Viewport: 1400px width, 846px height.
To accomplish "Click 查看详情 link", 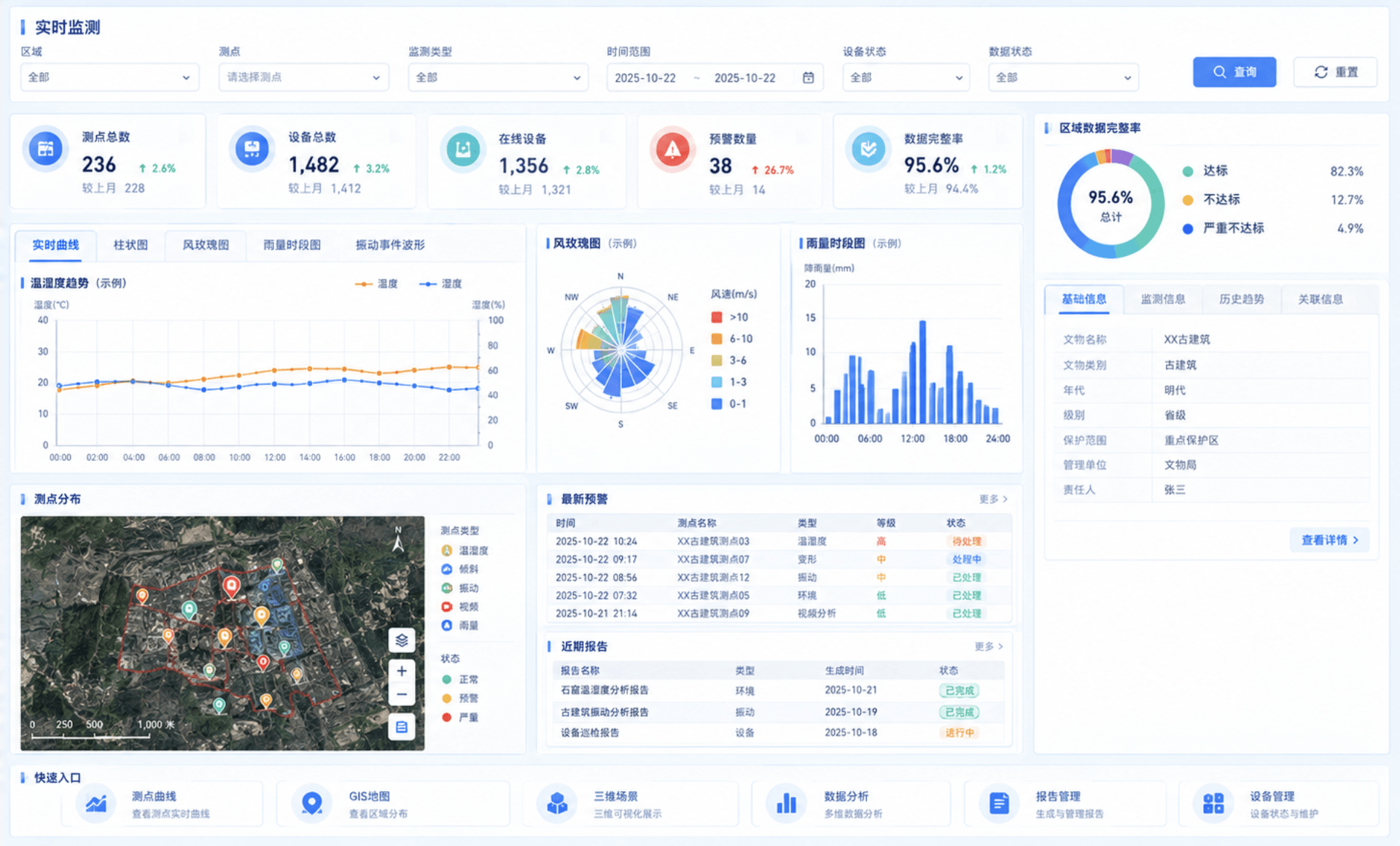I will pos(1330,540).
